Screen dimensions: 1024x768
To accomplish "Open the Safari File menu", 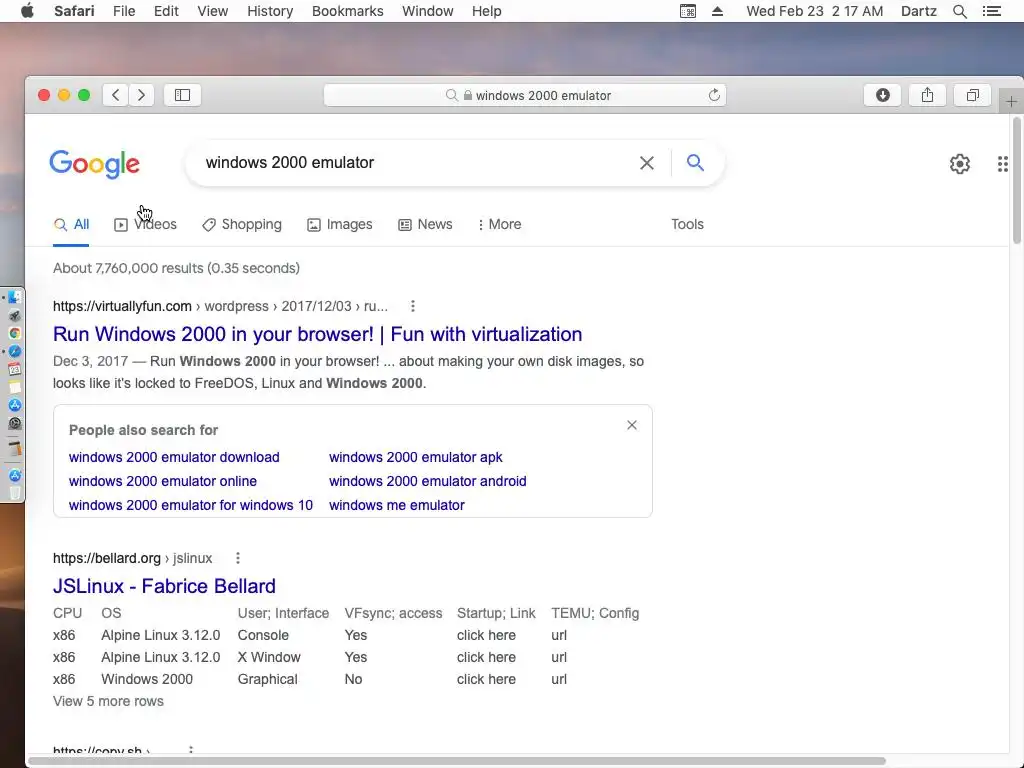I will pos(123,11).
